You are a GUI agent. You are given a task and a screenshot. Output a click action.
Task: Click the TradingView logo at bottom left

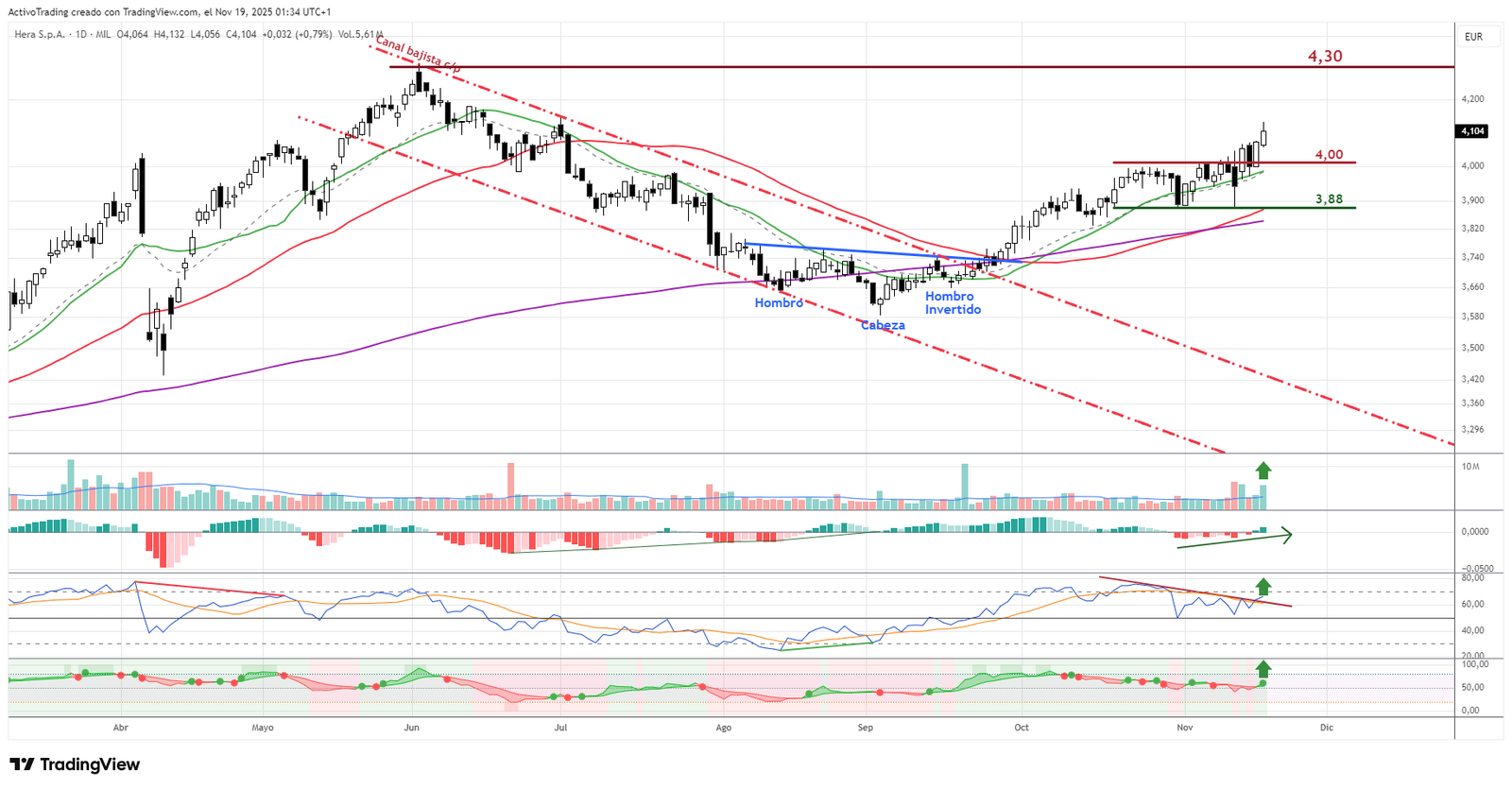75,764
